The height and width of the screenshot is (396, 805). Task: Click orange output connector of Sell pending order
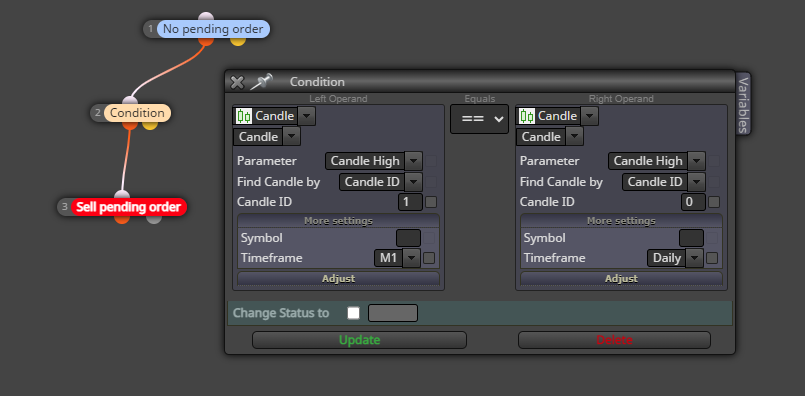(122, 219)
